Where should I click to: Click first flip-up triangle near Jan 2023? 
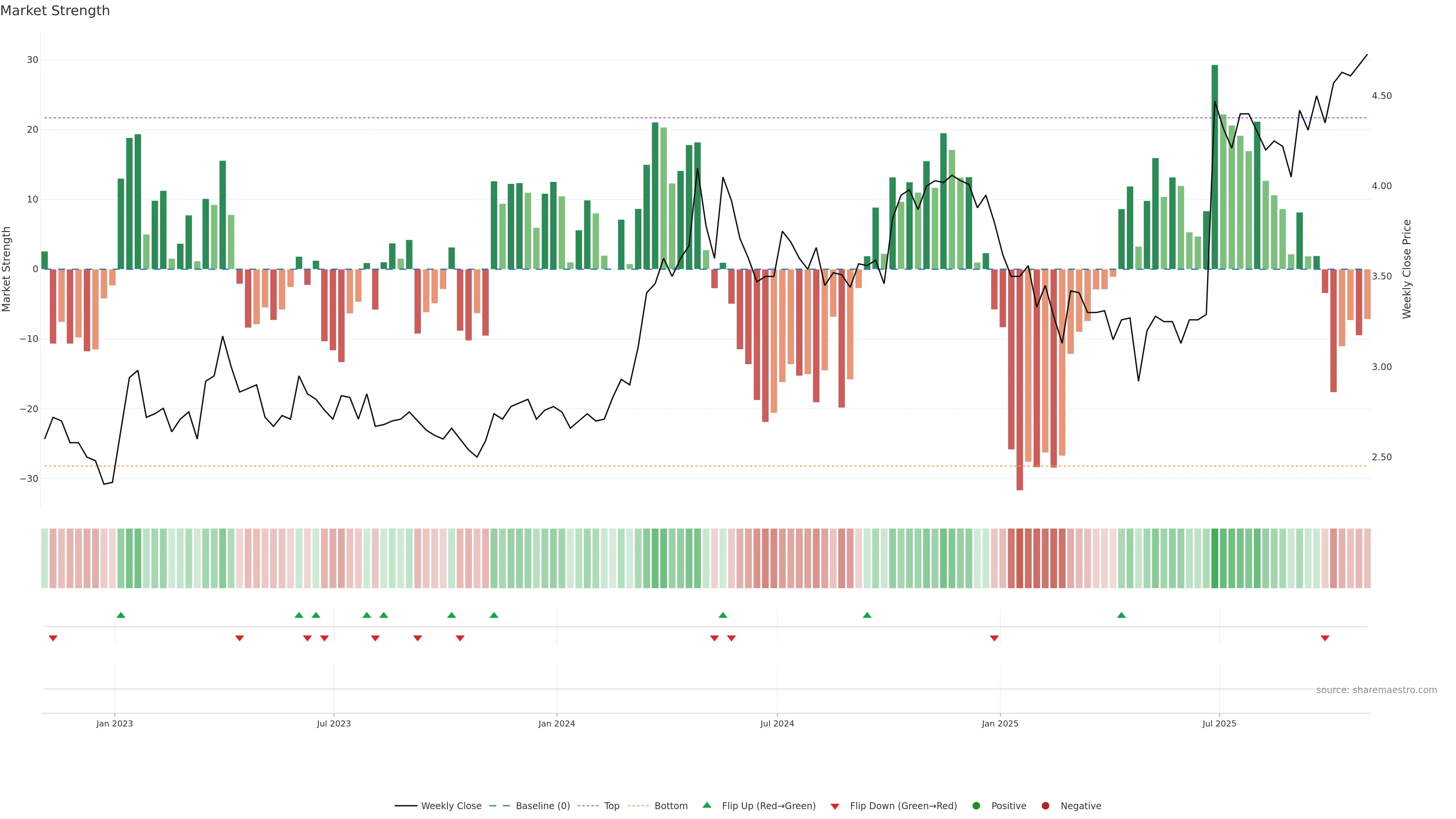click(121, 615)
